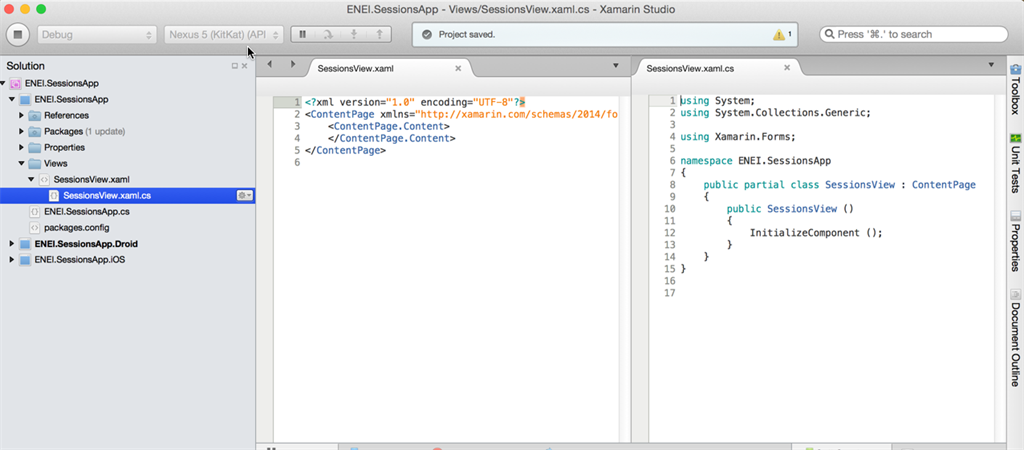Click the Stop debugging button
Viewport: 1024px width, 450px height.
click(18, 34)
